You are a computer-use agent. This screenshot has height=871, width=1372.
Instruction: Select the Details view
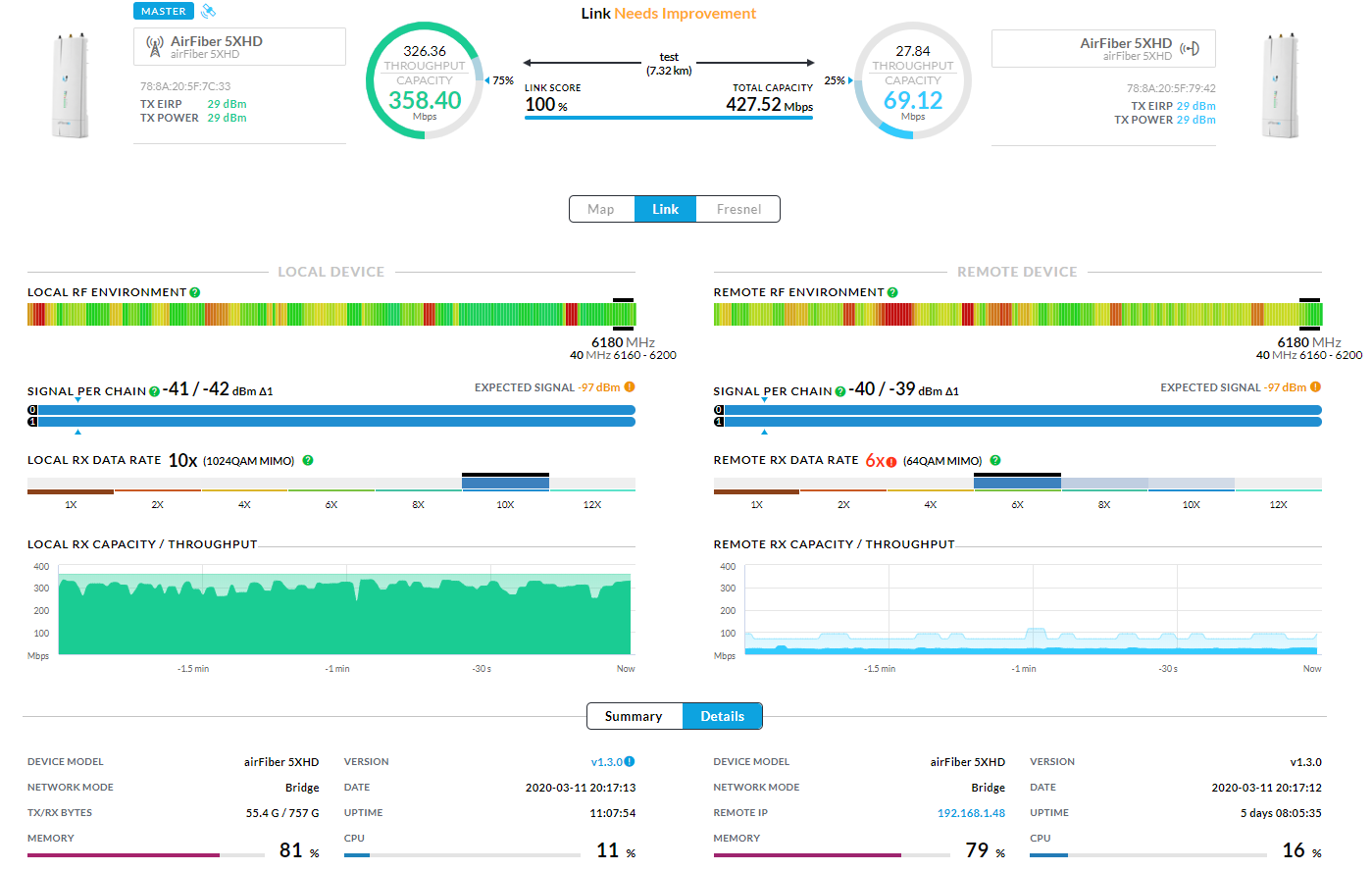(723, 716)
